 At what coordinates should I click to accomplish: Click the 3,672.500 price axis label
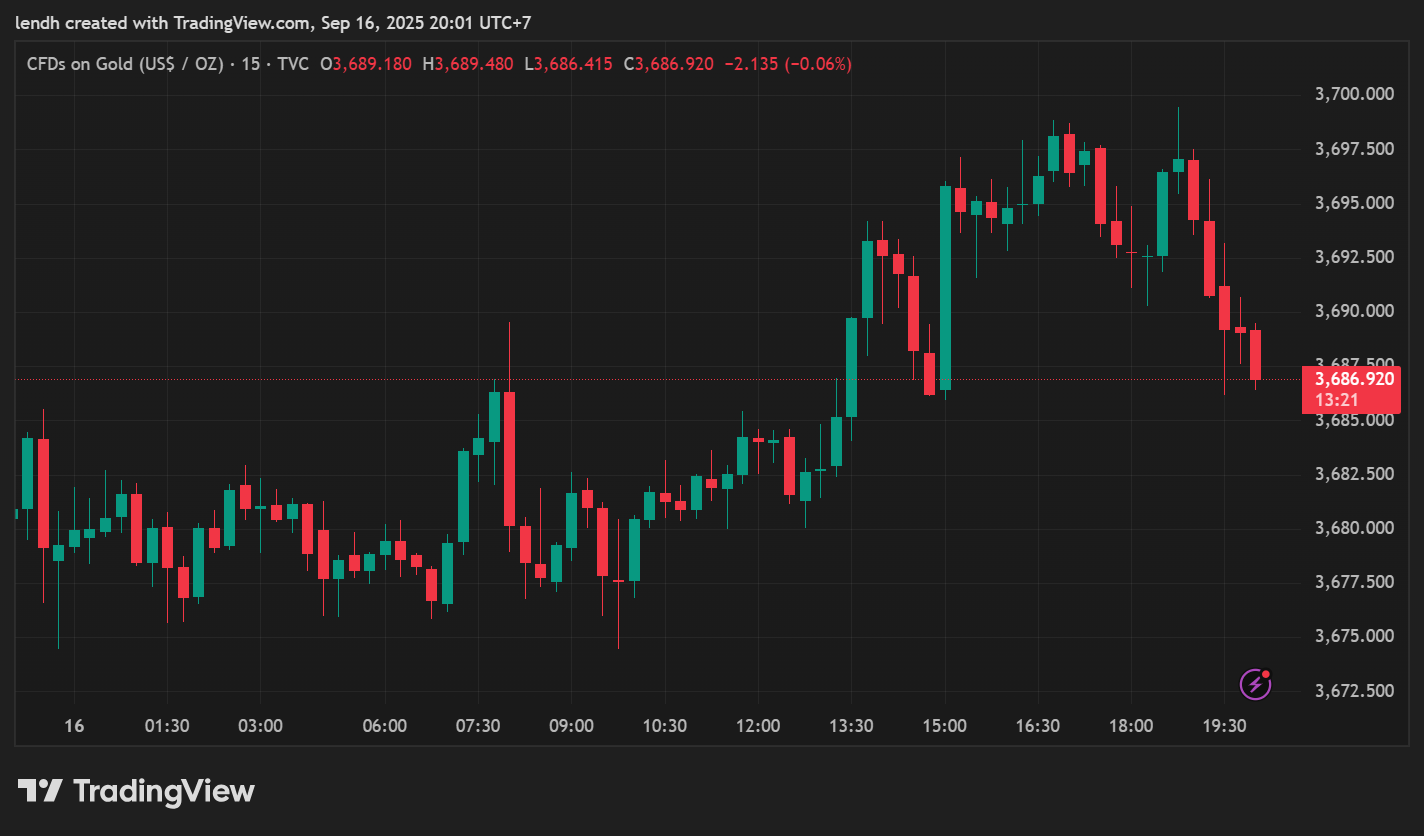click(1354, 691)
